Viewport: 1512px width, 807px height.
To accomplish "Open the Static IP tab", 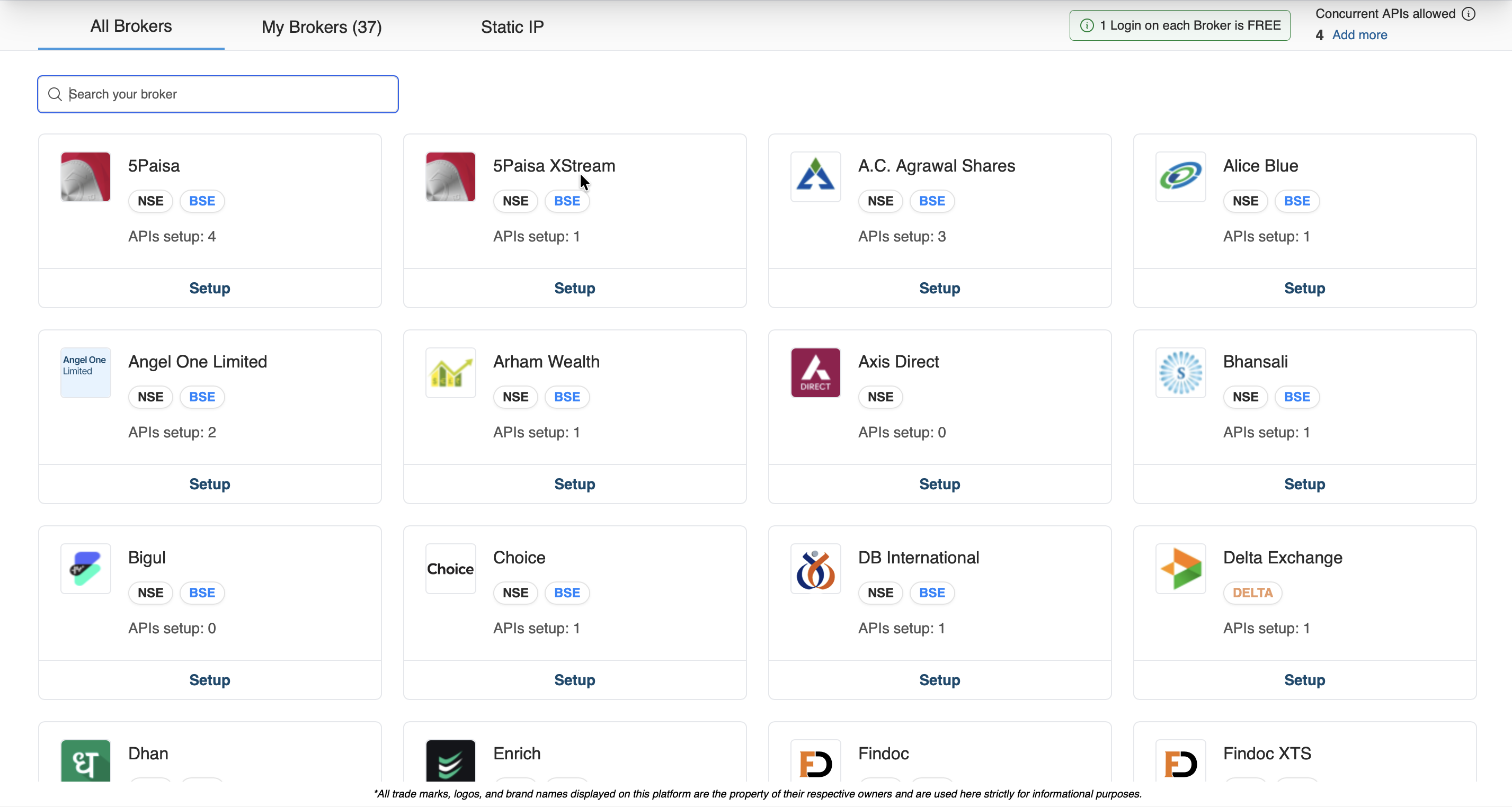I will point(512,27).
